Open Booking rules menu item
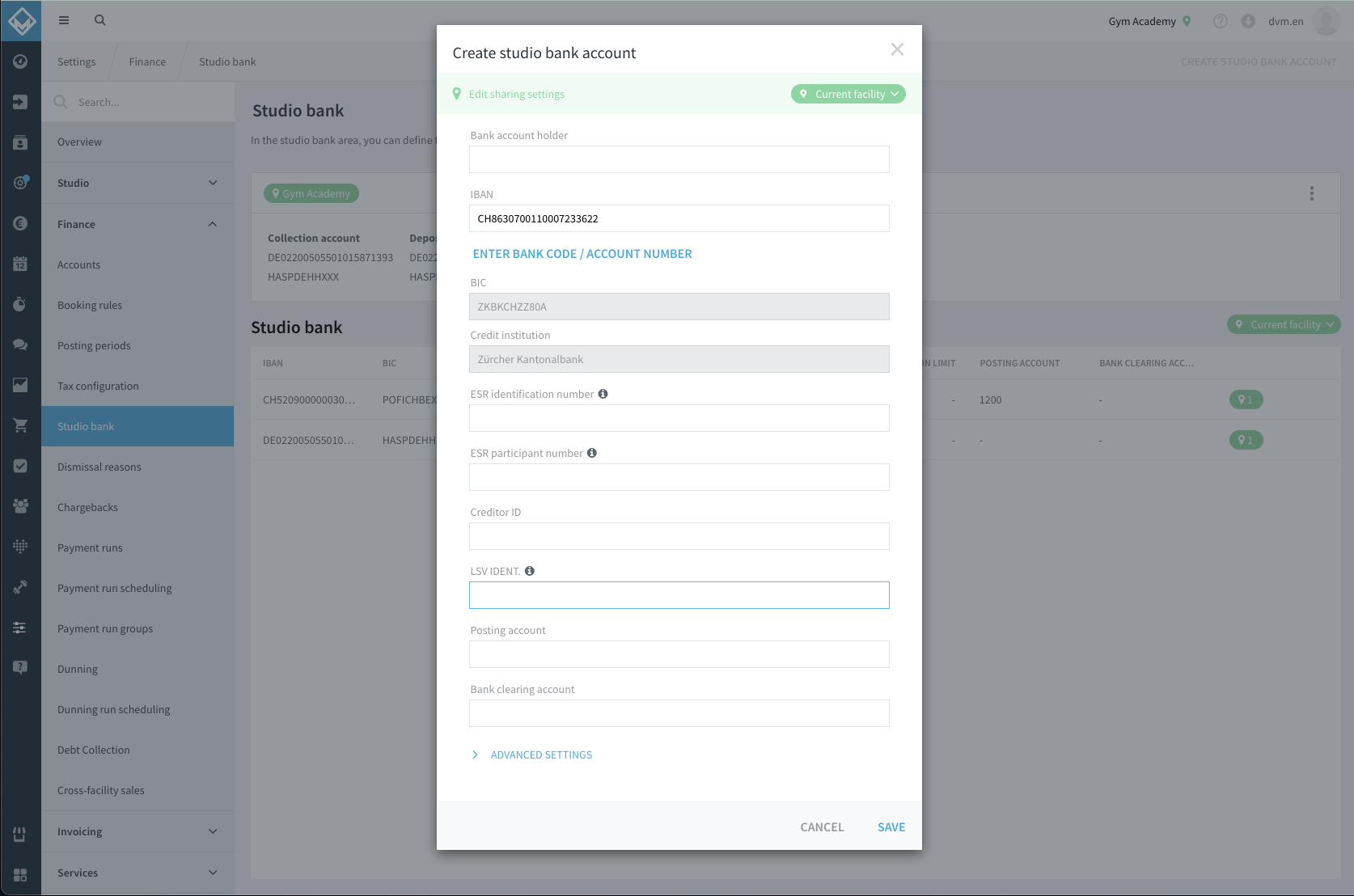The height and width of the screenshot is (896, 1354). 138,305
